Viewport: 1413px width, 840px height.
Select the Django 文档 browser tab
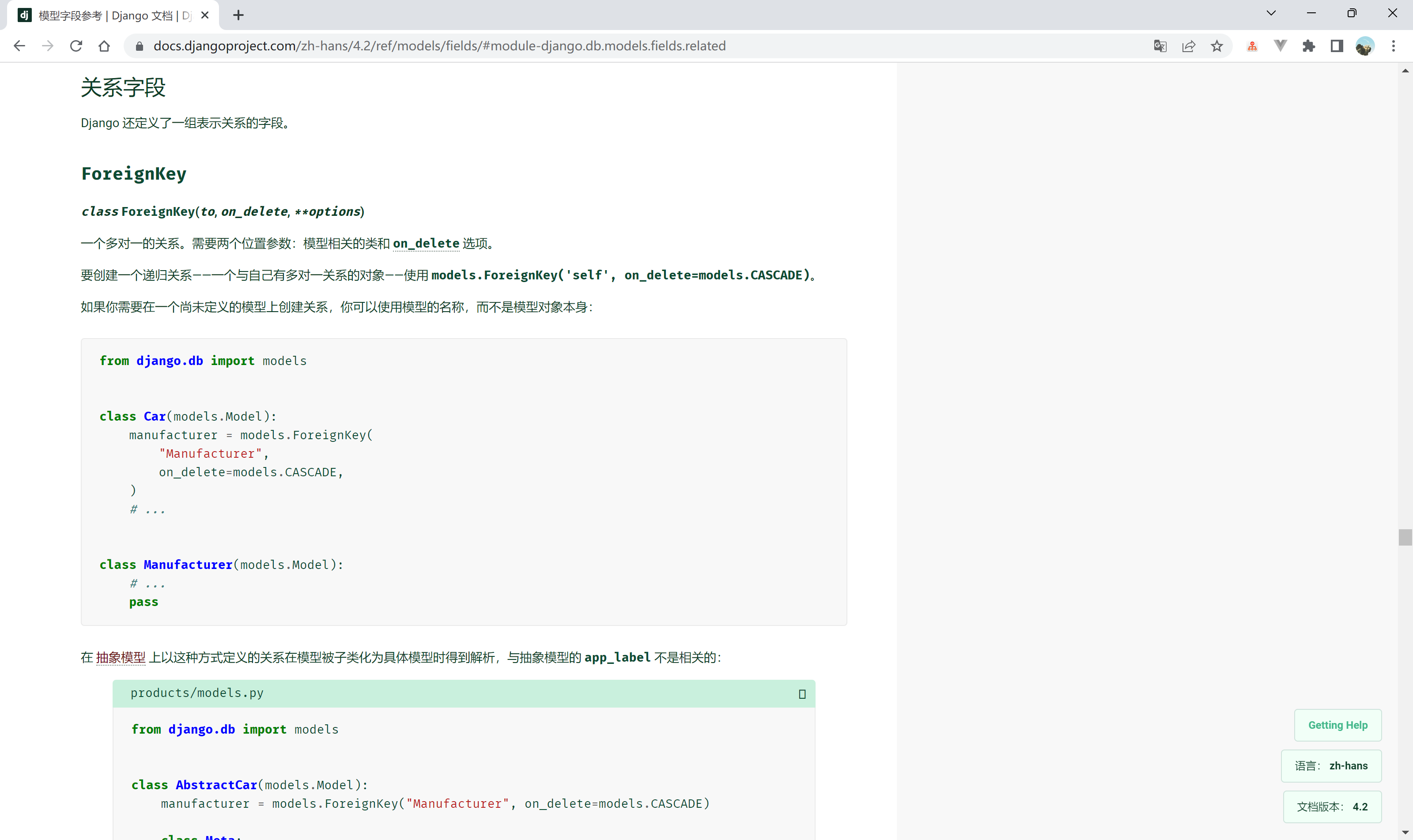click(x=113, y=15)
